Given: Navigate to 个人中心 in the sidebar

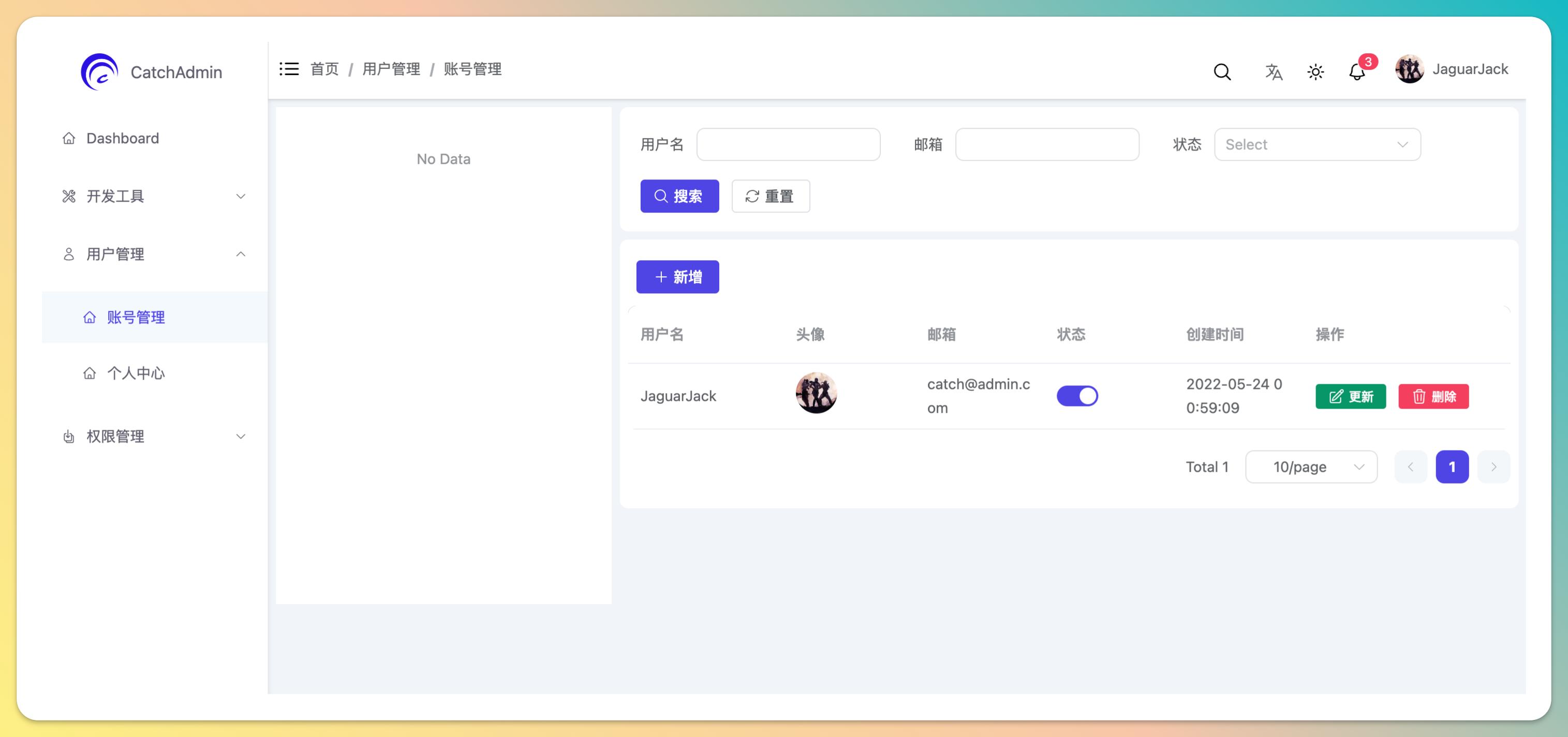Looking at the screenshot, I should pyautogui.click(x=136, y=374).
